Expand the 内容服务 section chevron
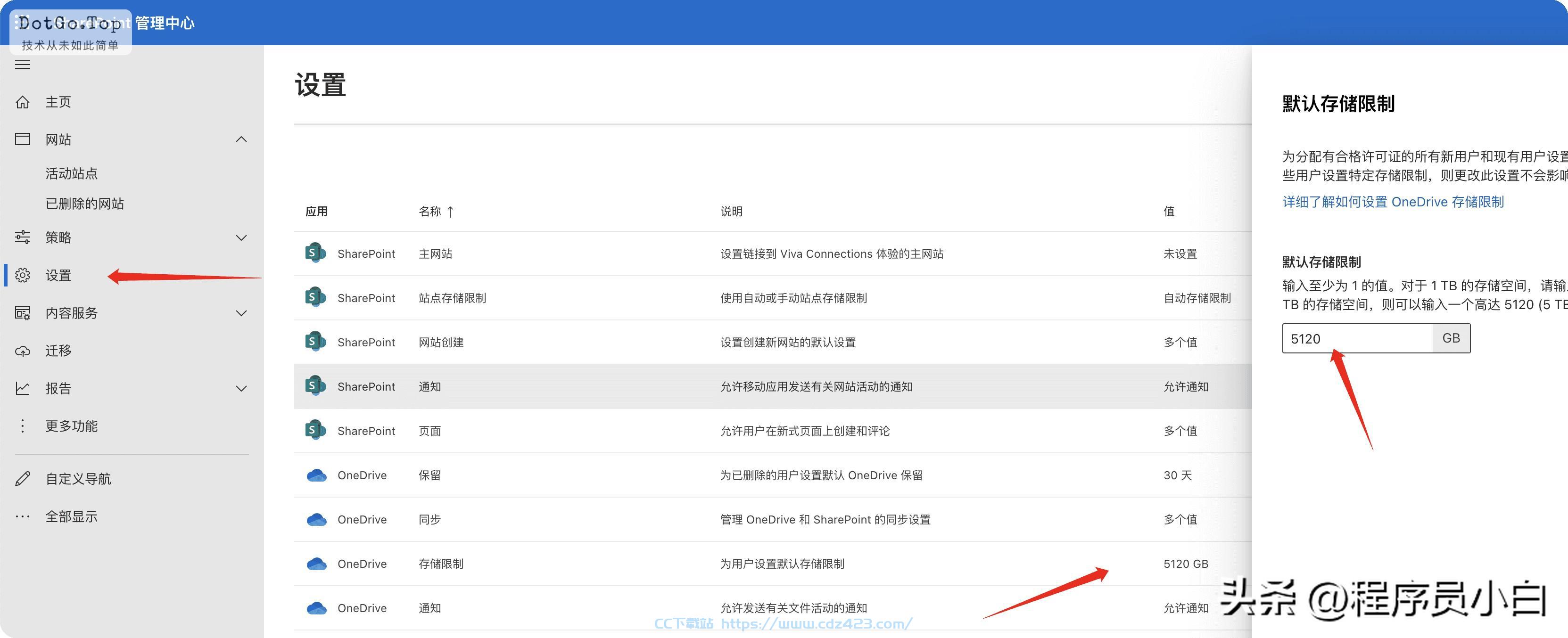 point(241,313)
